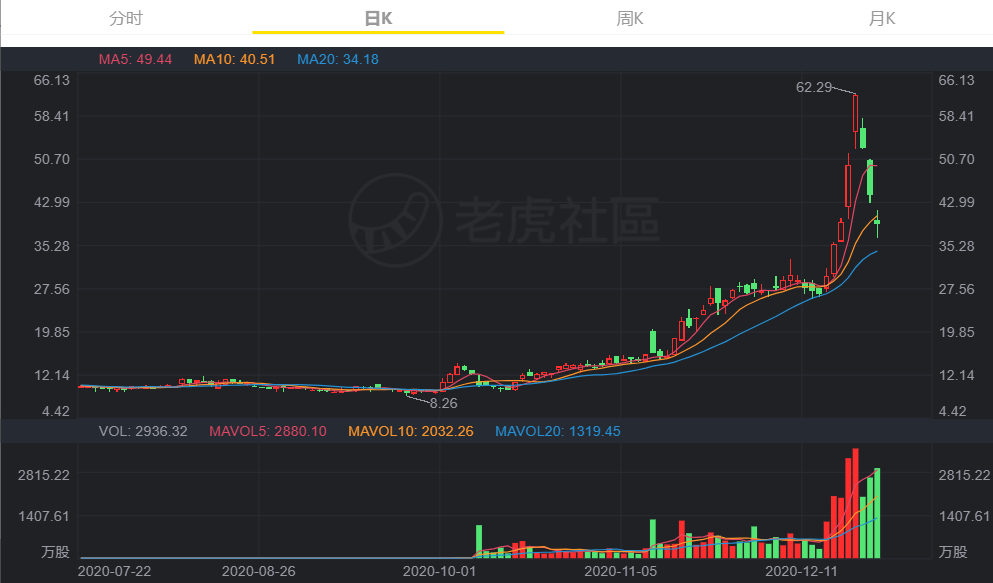Click the 2020-12-11 date axis label
The image size is (993, 583).
tap(801, 571)
